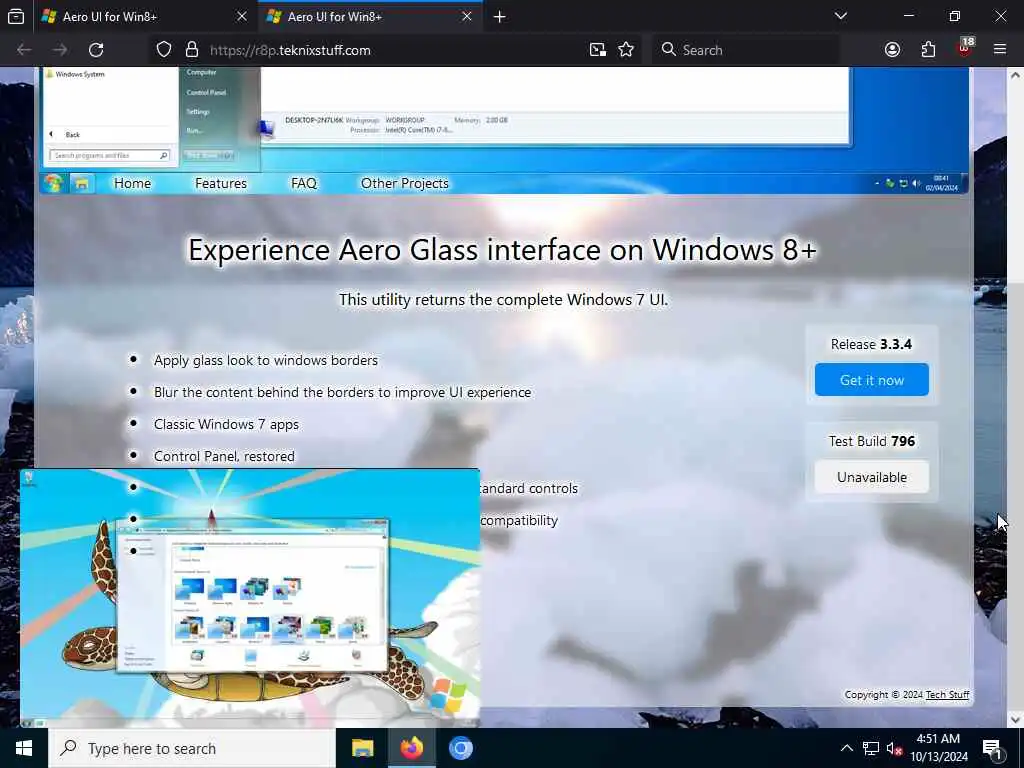Open the tracking protection shield icon
This screenshot has height=768, width=1024.
(x=164, y=50)
